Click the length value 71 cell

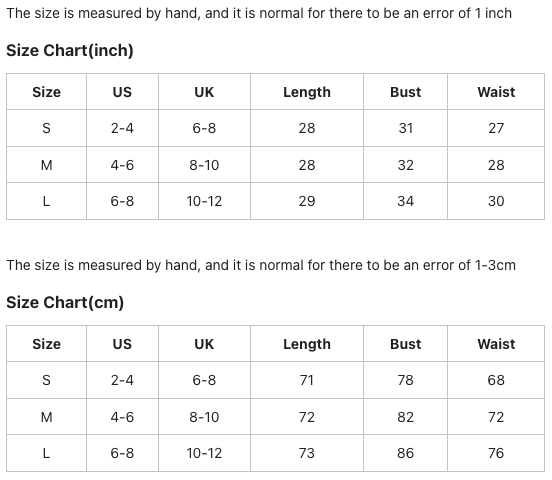pyautogui.click(x=307, y=380)
